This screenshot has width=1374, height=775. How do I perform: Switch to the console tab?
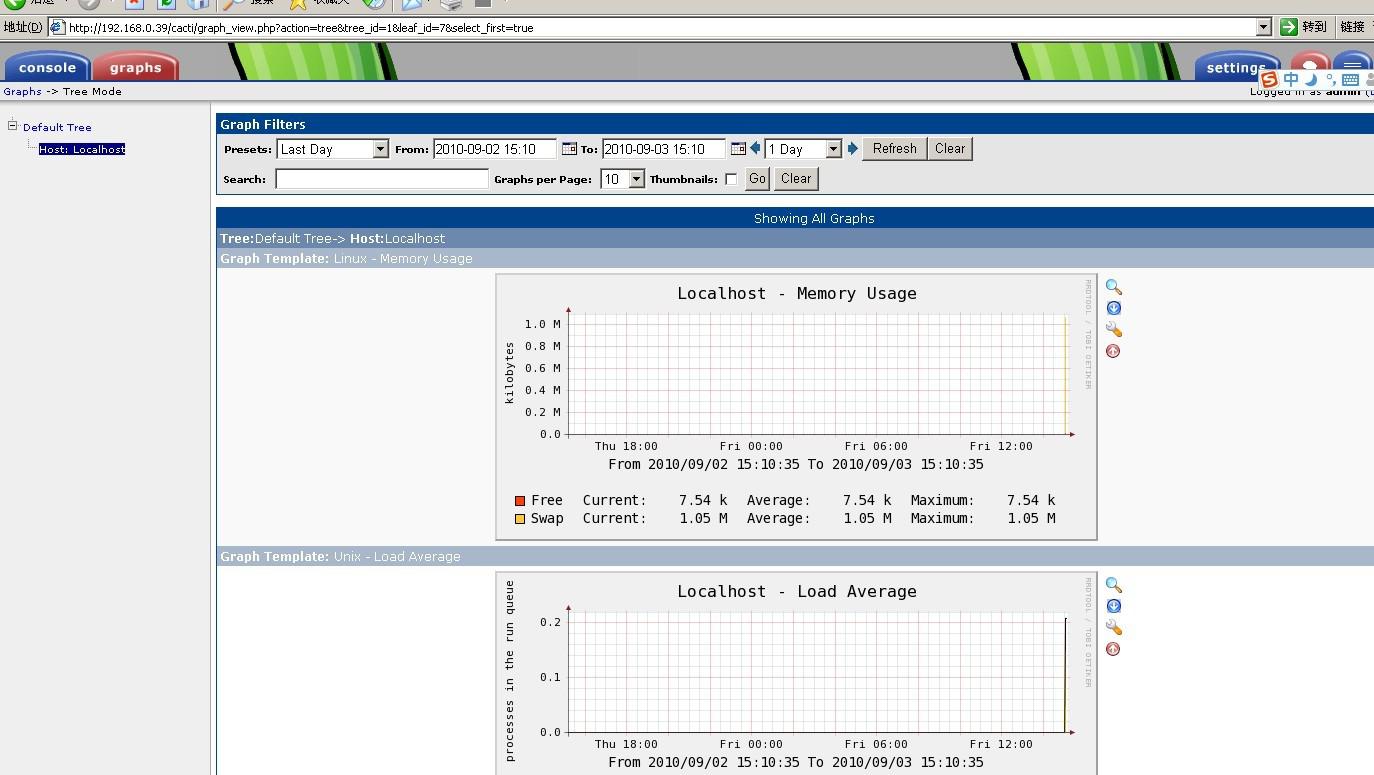tap(47, 67)
